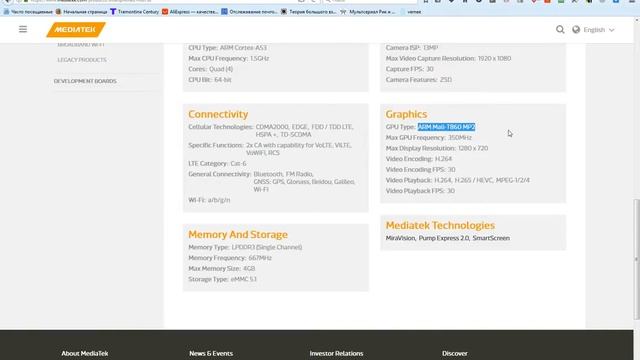Click the page vertical scrollbar thumb
This screenshot has height=360, width=640.
pos(636,259)
